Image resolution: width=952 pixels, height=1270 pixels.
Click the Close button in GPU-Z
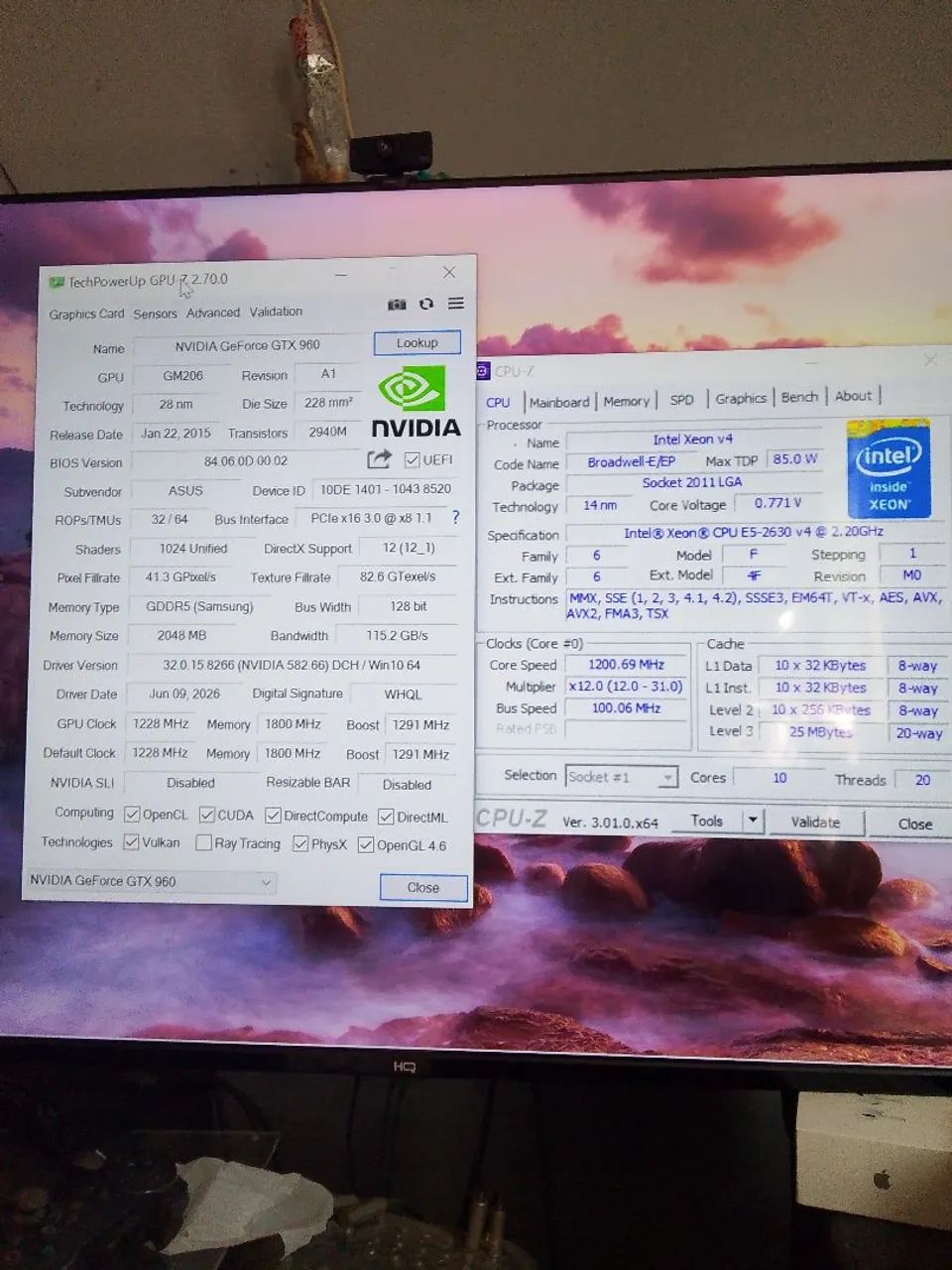point(423,887)
